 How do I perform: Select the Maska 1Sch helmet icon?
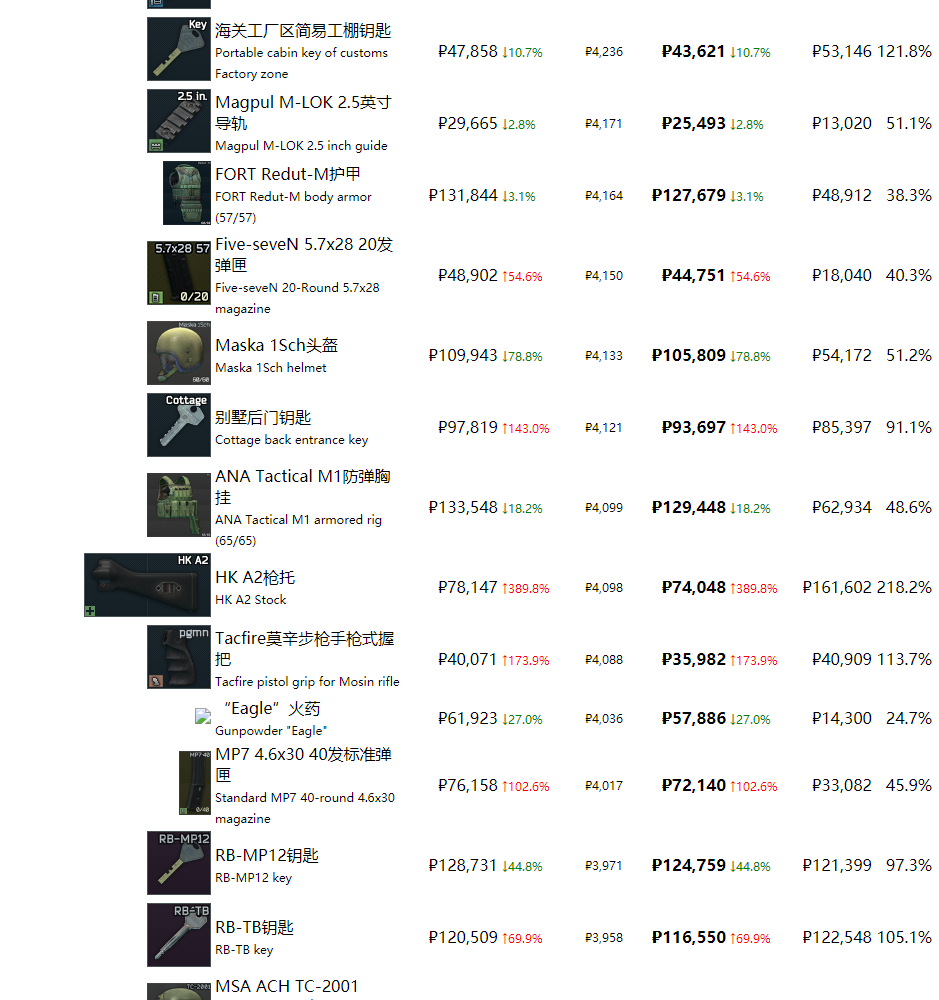[x=179, y=353]
